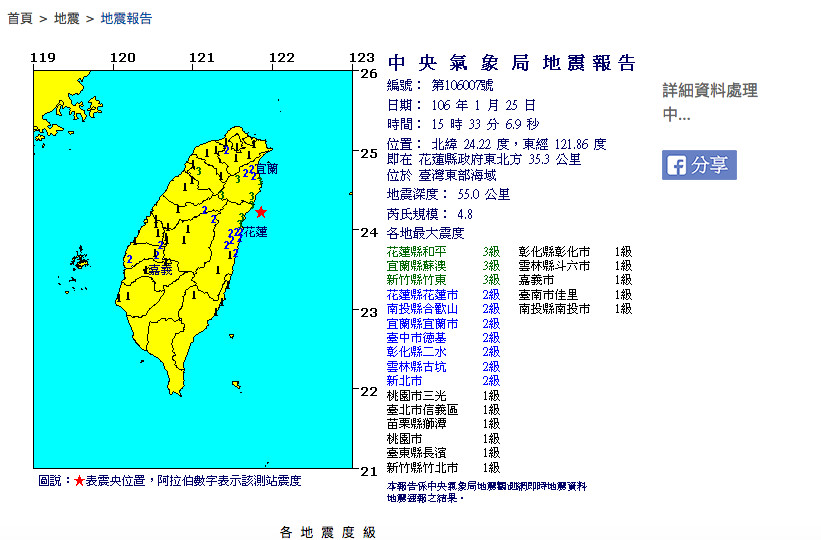Image resolution: width=821 pixels, height=540 pixels.
Task: Click the 芮氏規模 4.8 magnitude line
Action: coord(430,213)
